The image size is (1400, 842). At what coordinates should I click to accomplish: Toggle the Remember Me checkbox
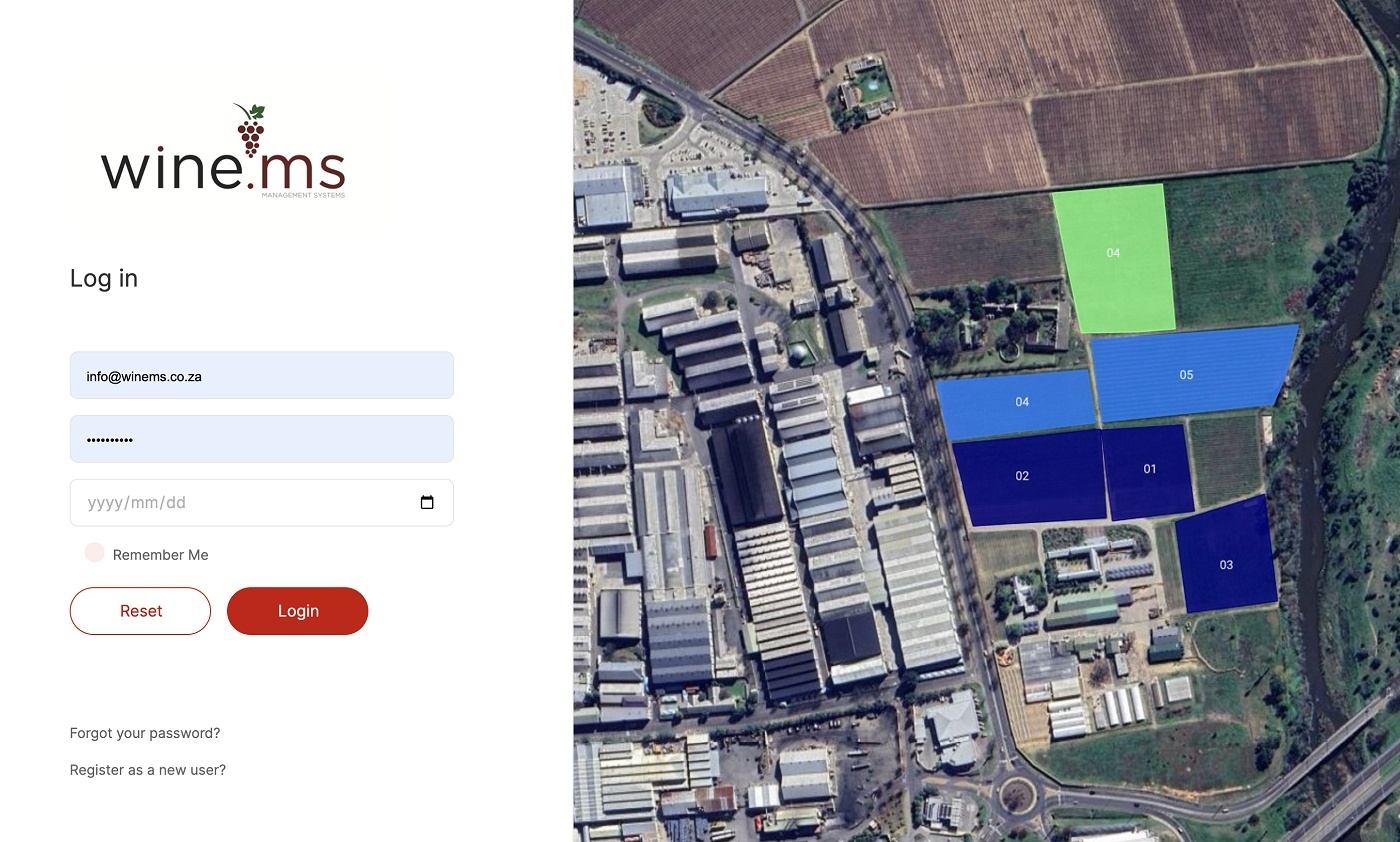[95, 553]
